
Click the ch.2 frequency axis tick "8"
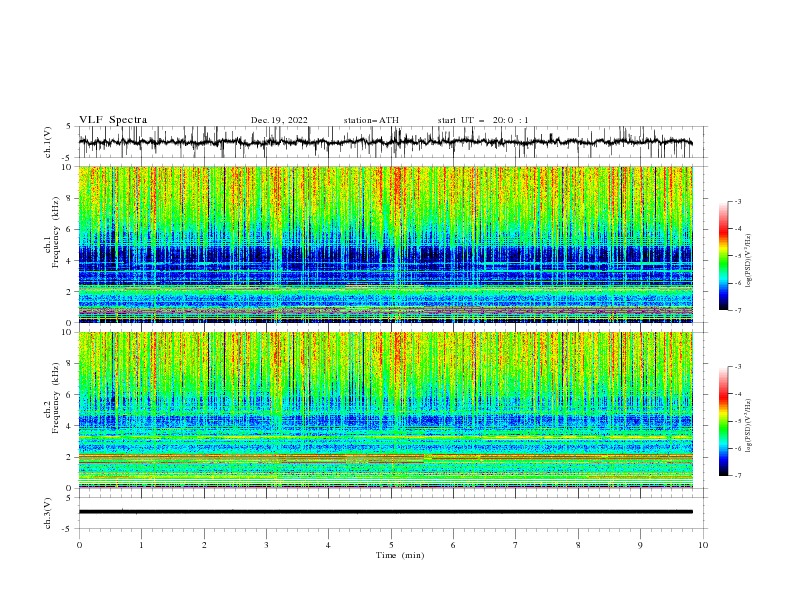tap(70, 364)
